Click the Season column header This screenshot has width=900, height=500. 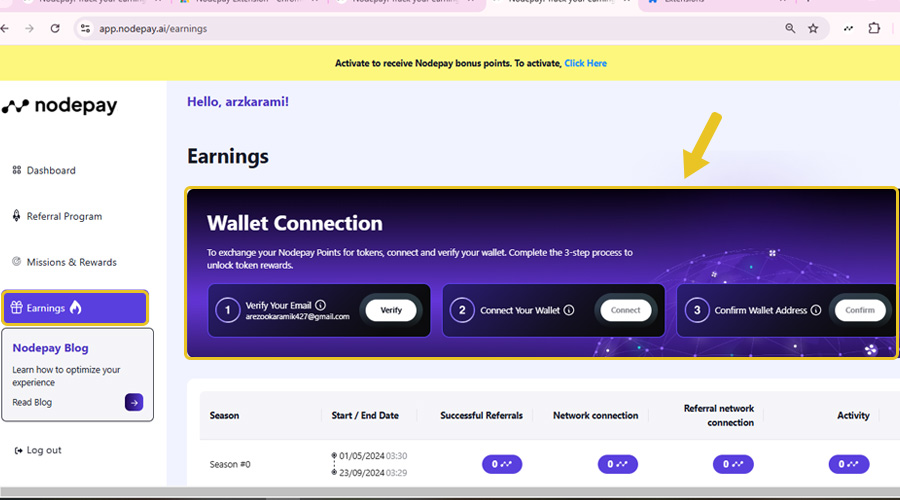pos(224,416)
